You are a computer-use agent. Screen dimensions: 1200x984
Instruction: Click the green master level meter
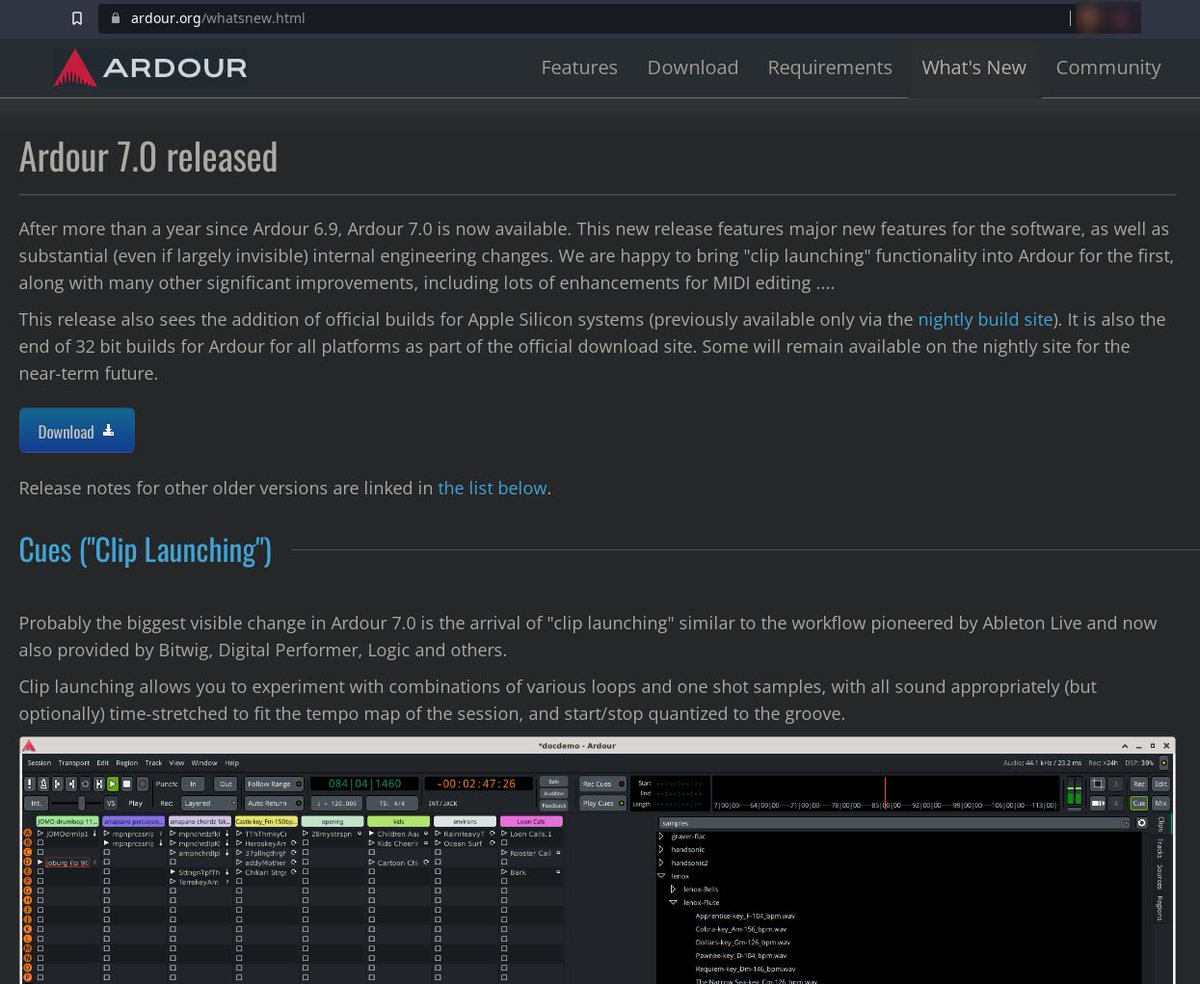(x=1074, y=791)
